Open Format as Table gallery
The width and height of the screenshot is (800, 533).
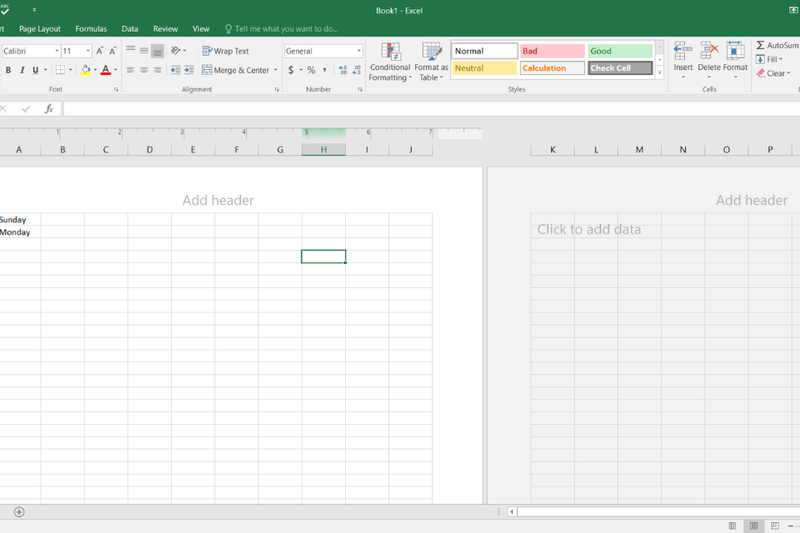[x=431, y=62]
